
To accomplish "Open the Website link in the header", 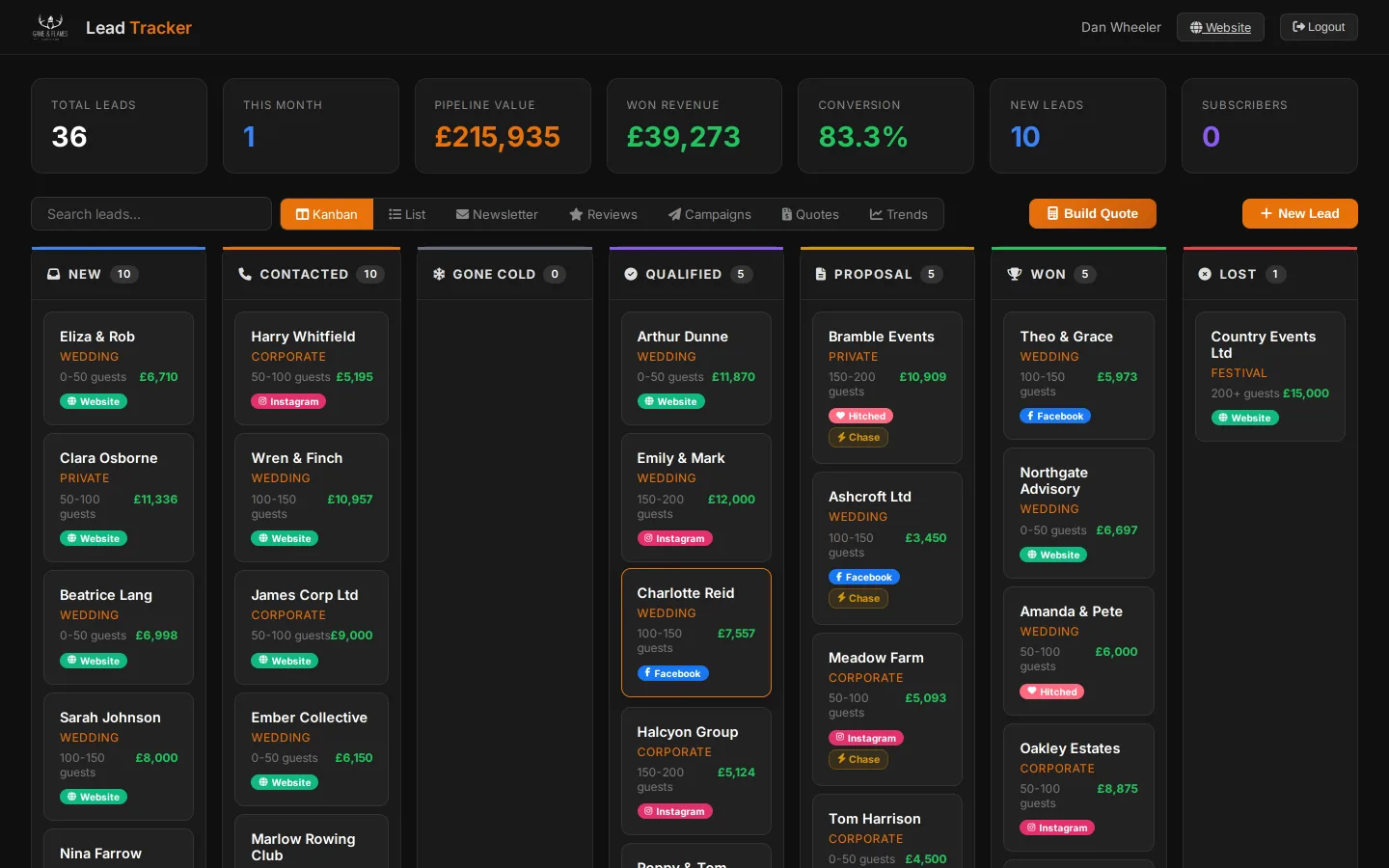I will (1220, 27).
